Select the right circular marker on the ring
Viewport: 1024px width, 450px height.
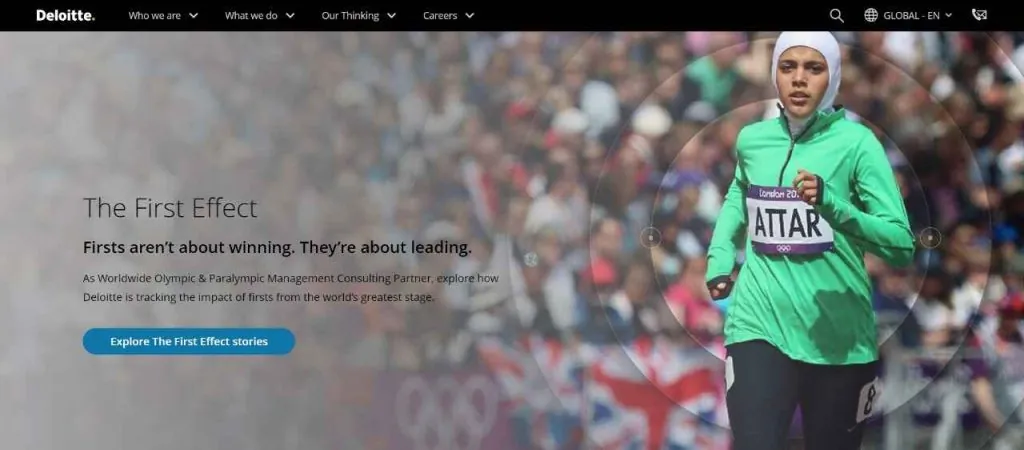[x=930, y=237]
